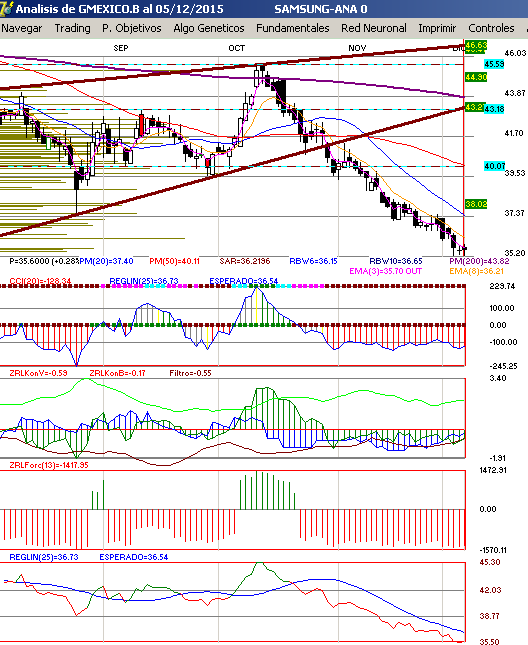Click the OCT month marker on chart
Screen dimensions: 528x645
[x=236, y=48]
